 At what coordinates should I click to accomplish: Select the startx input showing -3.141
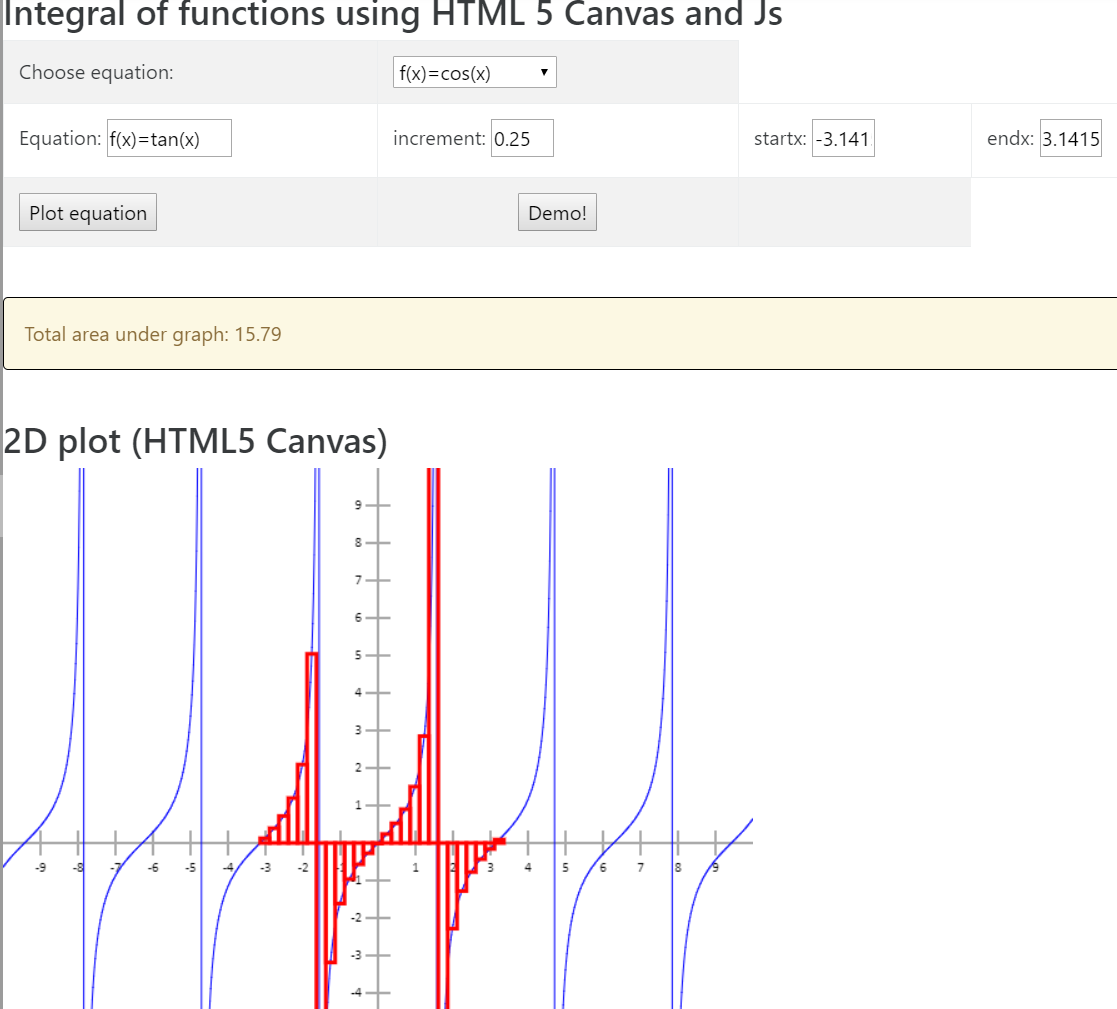tap(843, 139)
